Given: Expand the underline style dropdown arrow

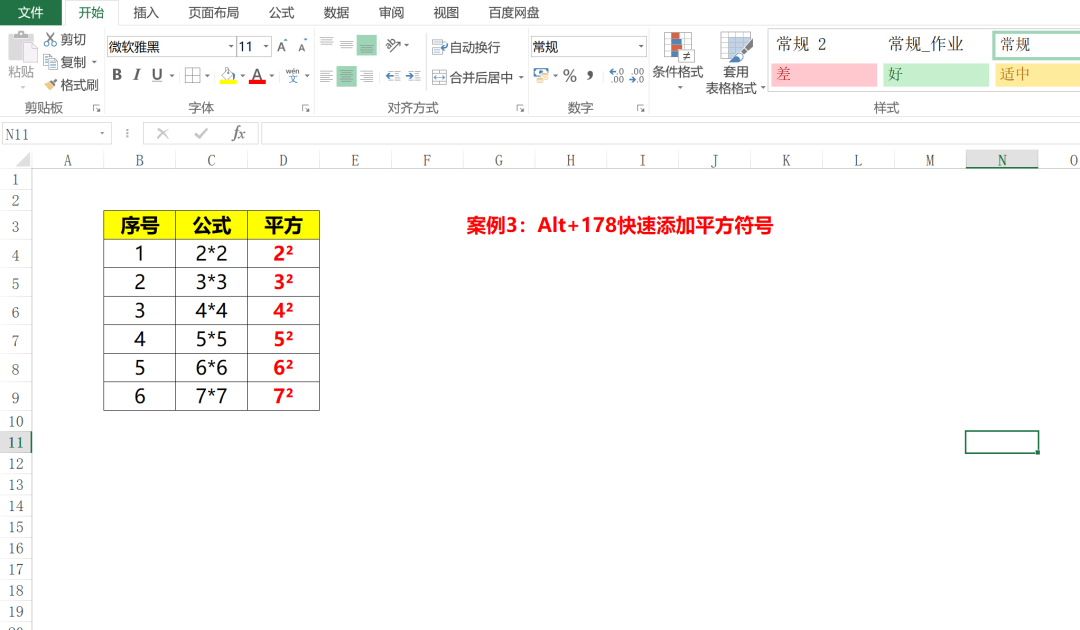Looking at the screenshot, I should [x=172, y=76].
